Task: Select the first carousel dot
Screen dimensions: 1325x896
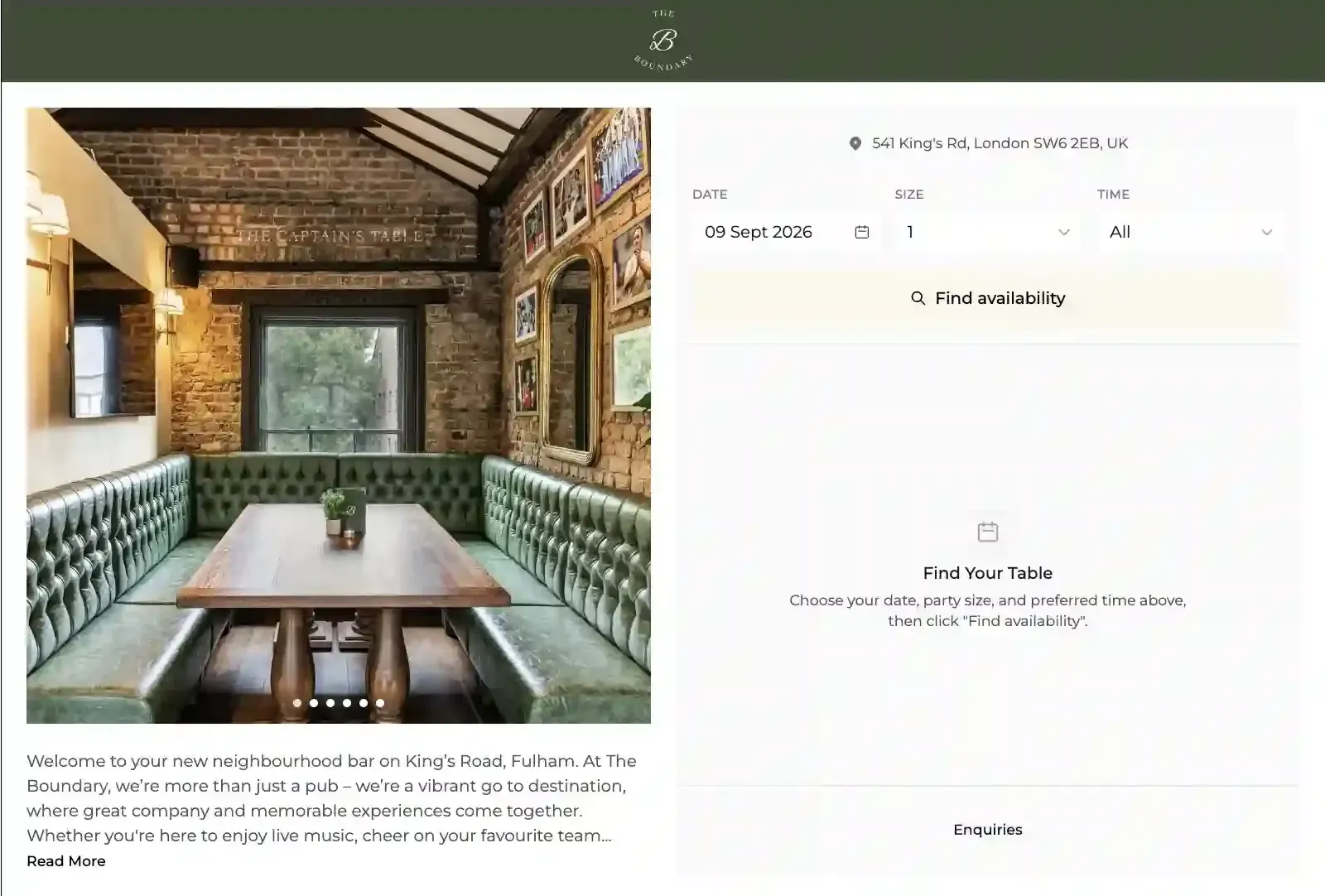Action: pos(297,703)
